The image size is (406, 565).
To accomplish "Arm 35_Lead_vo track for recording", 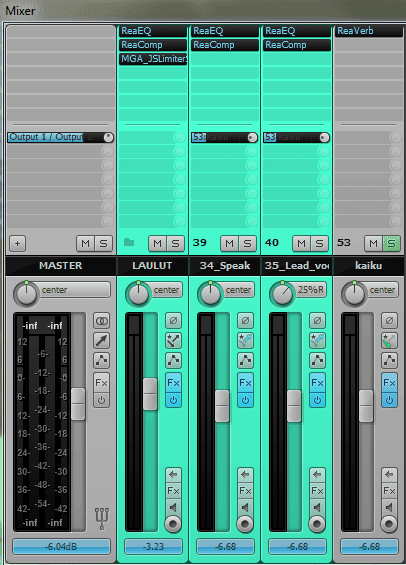I will 317,524.
